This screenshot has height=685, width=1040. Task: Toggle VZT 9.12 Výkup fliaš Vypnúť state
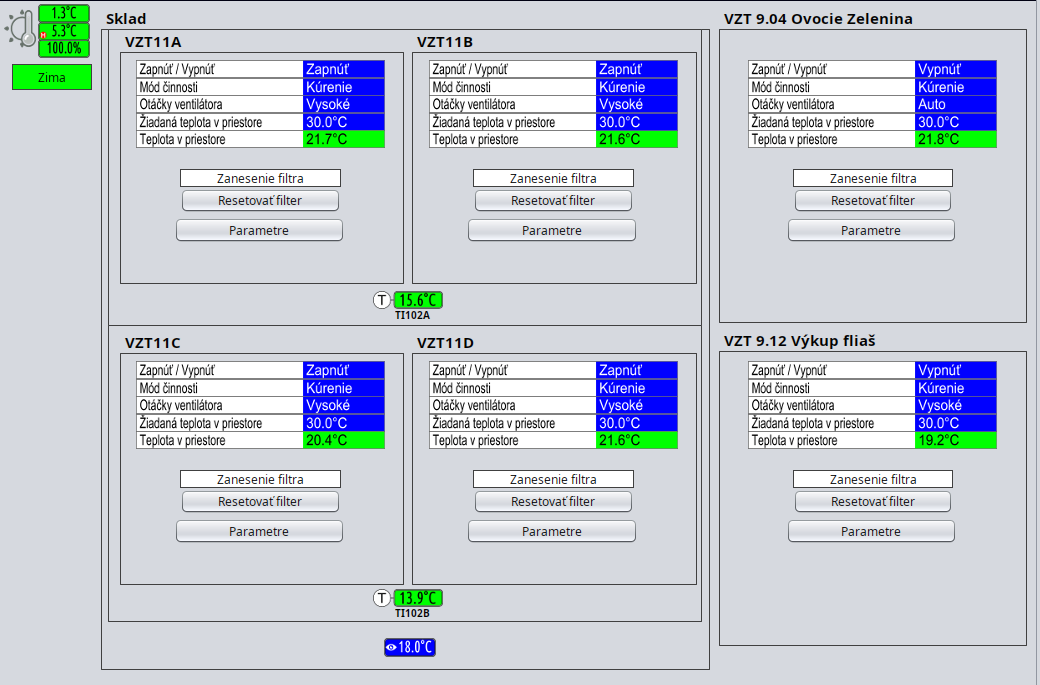tap(955, 370)
